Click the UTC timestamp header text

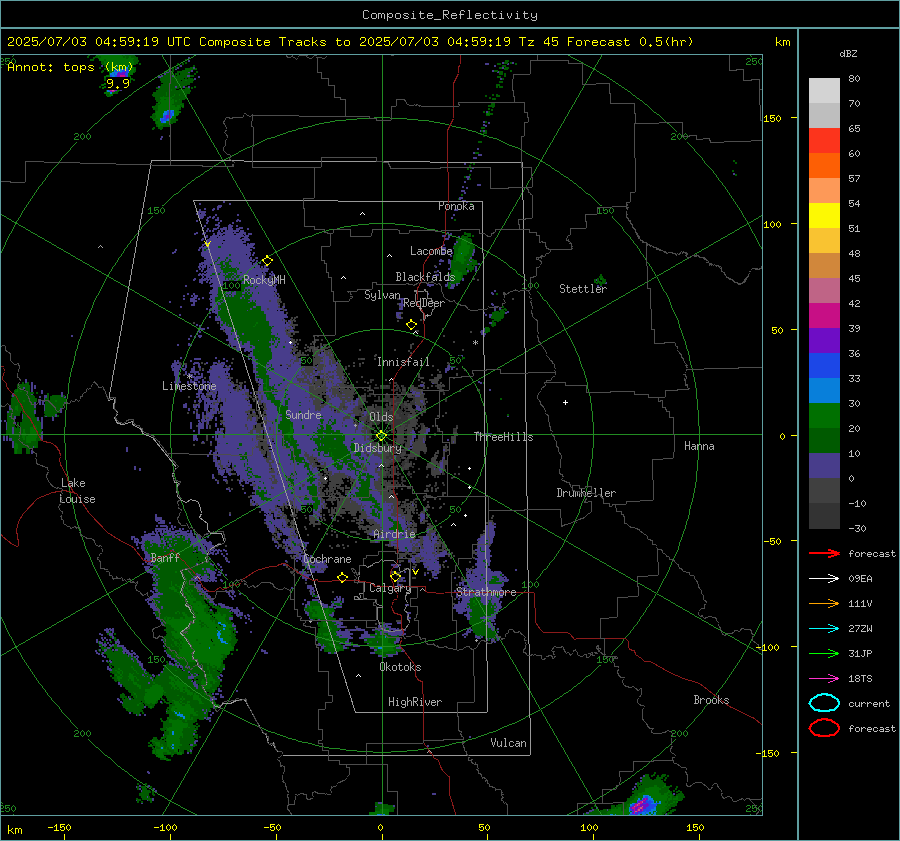(x=350, y=42)
